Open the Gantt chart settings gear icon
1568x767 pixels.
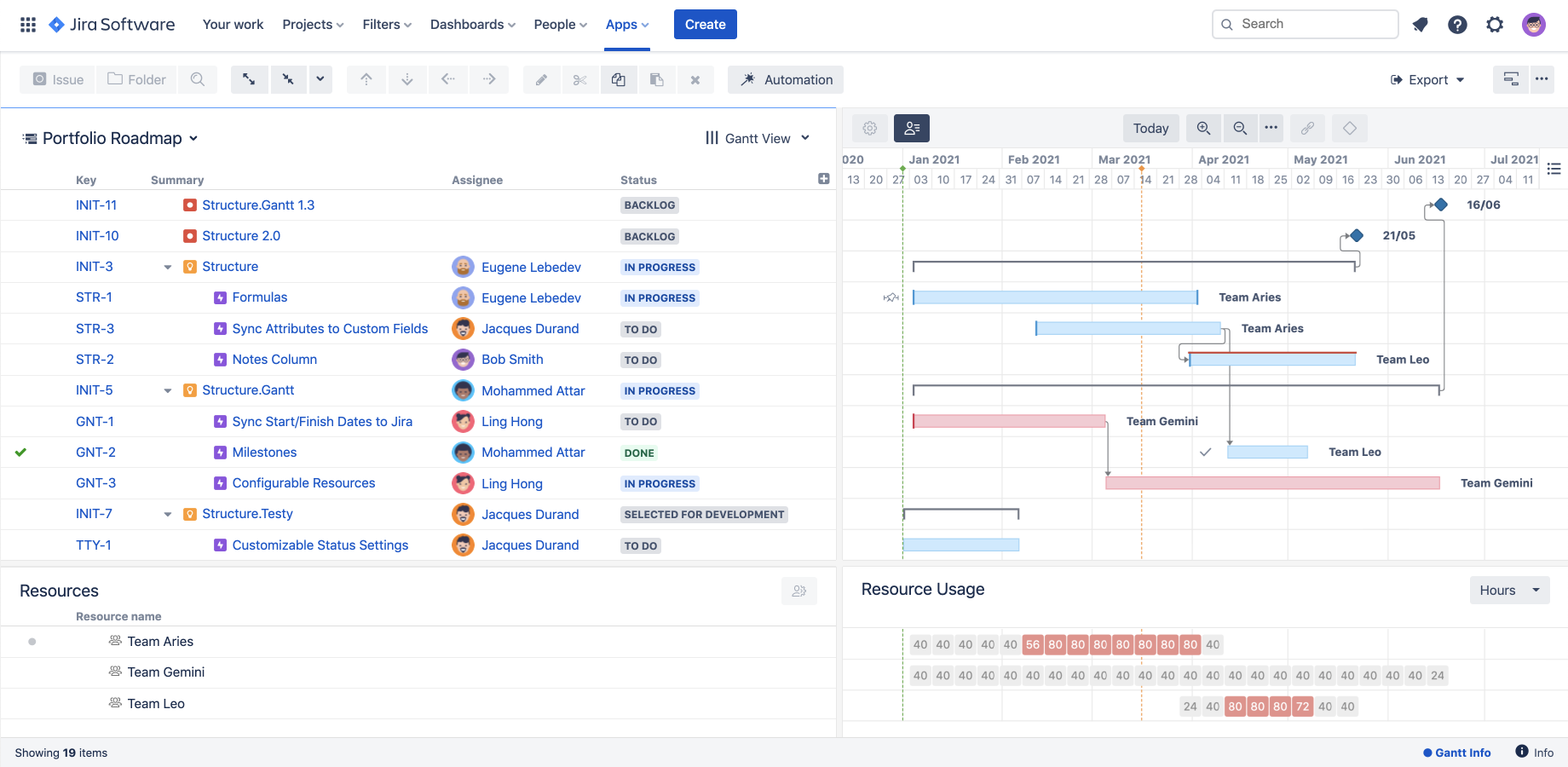870,128
